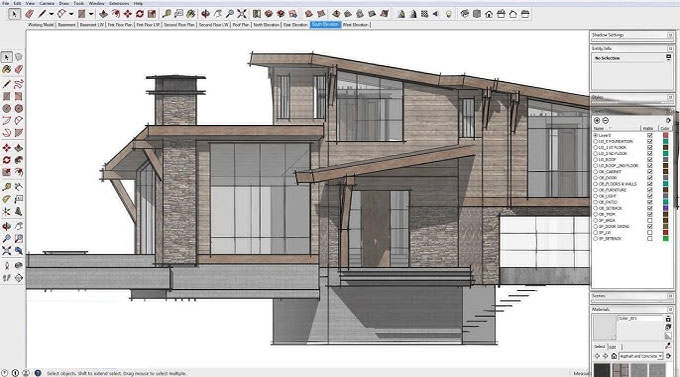Click the Delete Layer minus icon
Image resolution: width=680 pixels, height=377 pixels.
605,121
